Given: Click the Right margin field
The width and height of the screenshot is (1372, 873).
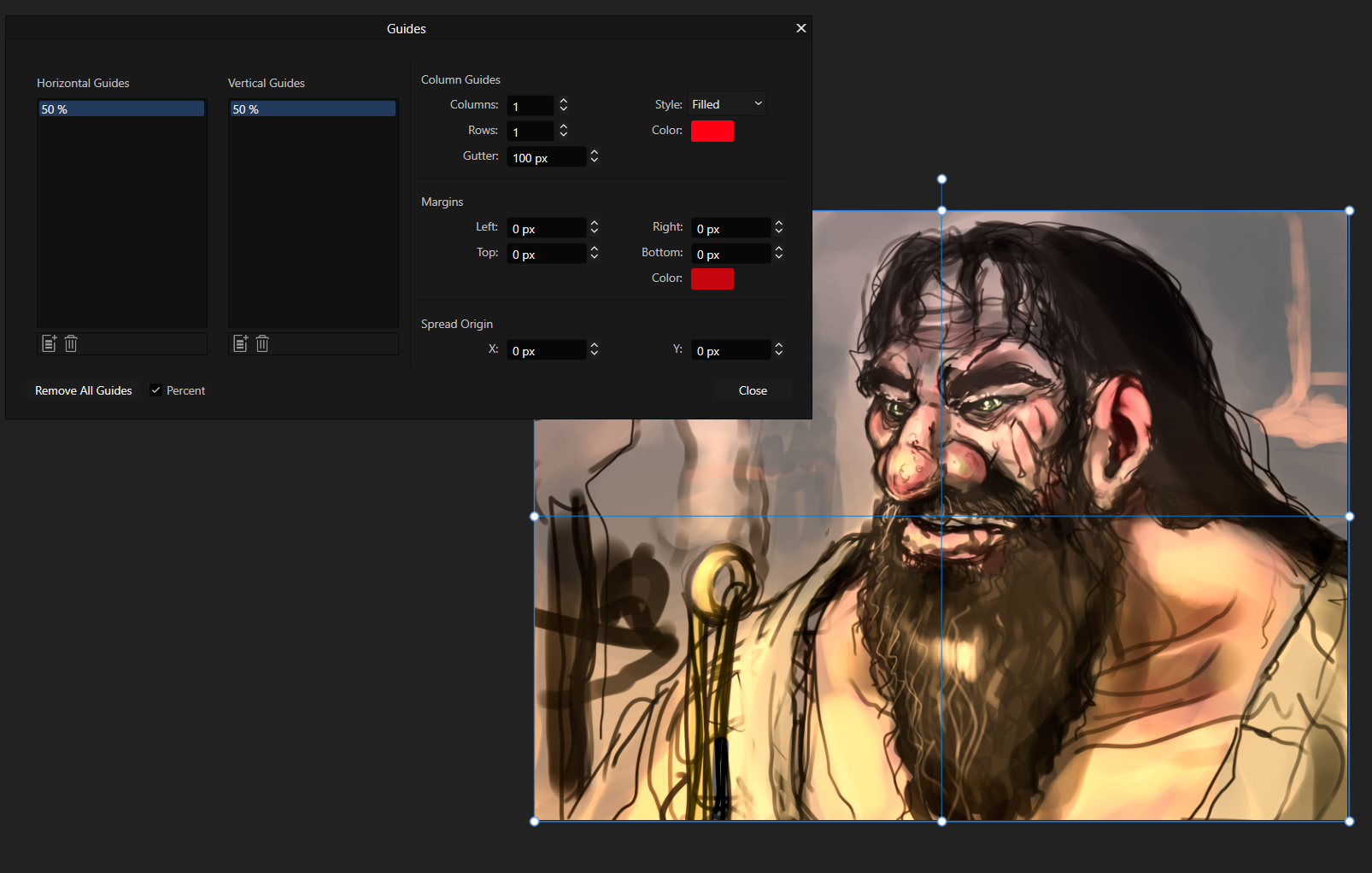Looking at the screenshot, I should click(731, 228).
